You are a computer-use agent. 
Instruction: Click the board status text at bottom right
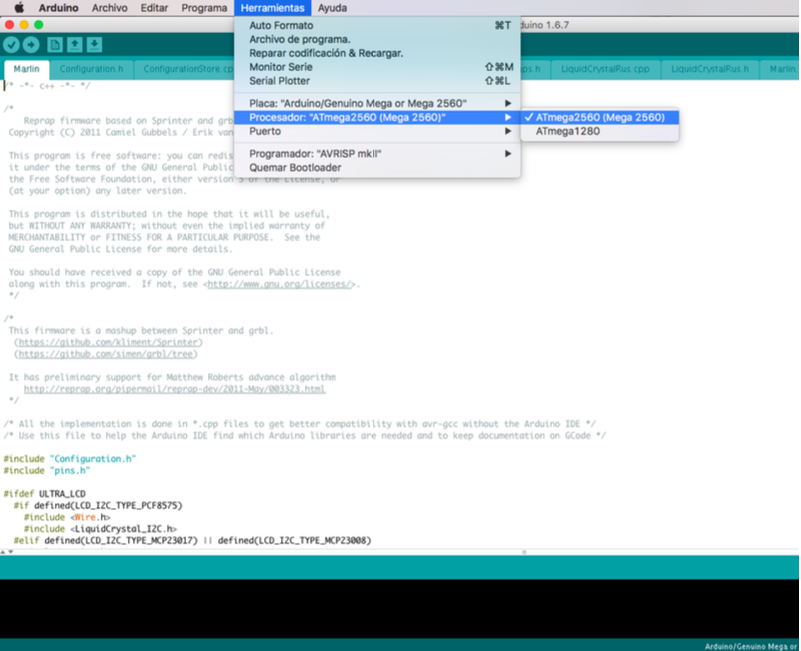coord(751,646)
